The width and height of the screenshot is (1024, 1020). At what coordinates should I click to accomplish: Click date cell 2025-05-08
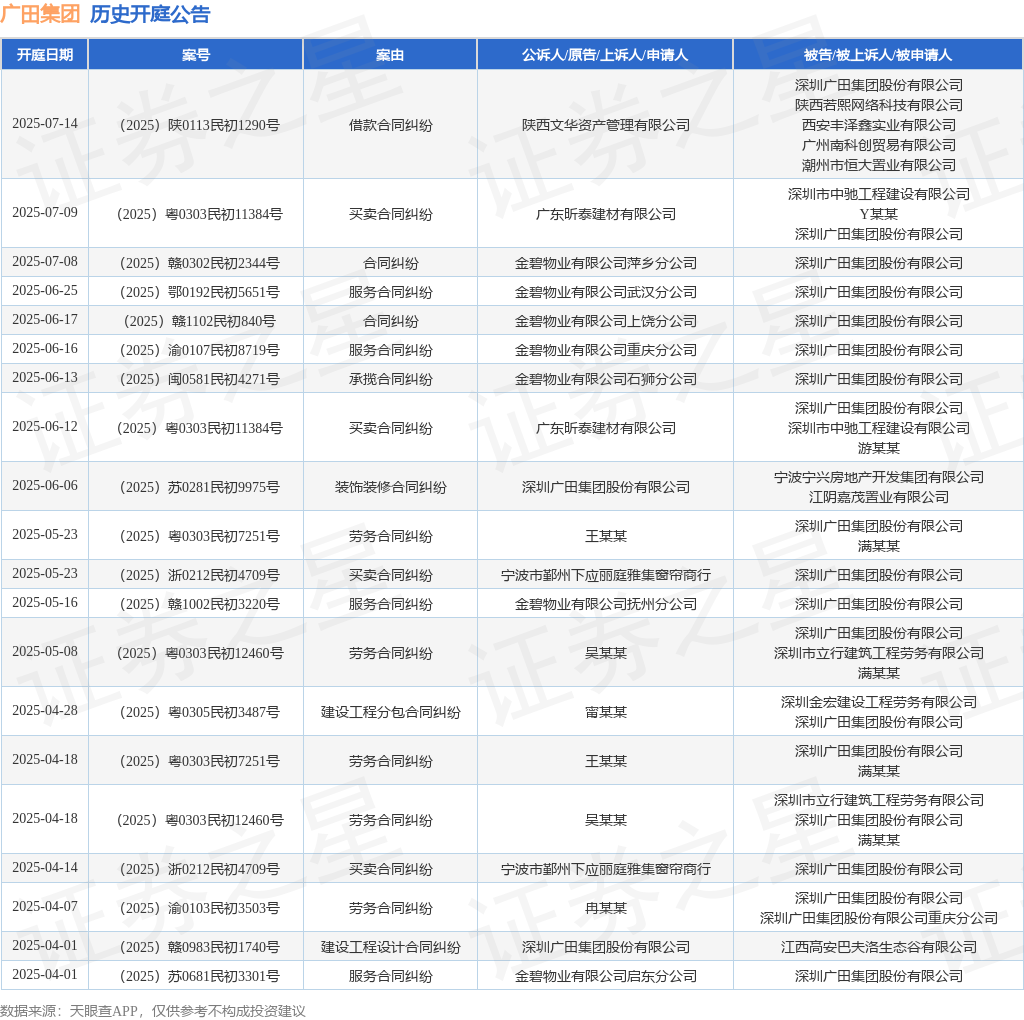click(x=44, y=651)
